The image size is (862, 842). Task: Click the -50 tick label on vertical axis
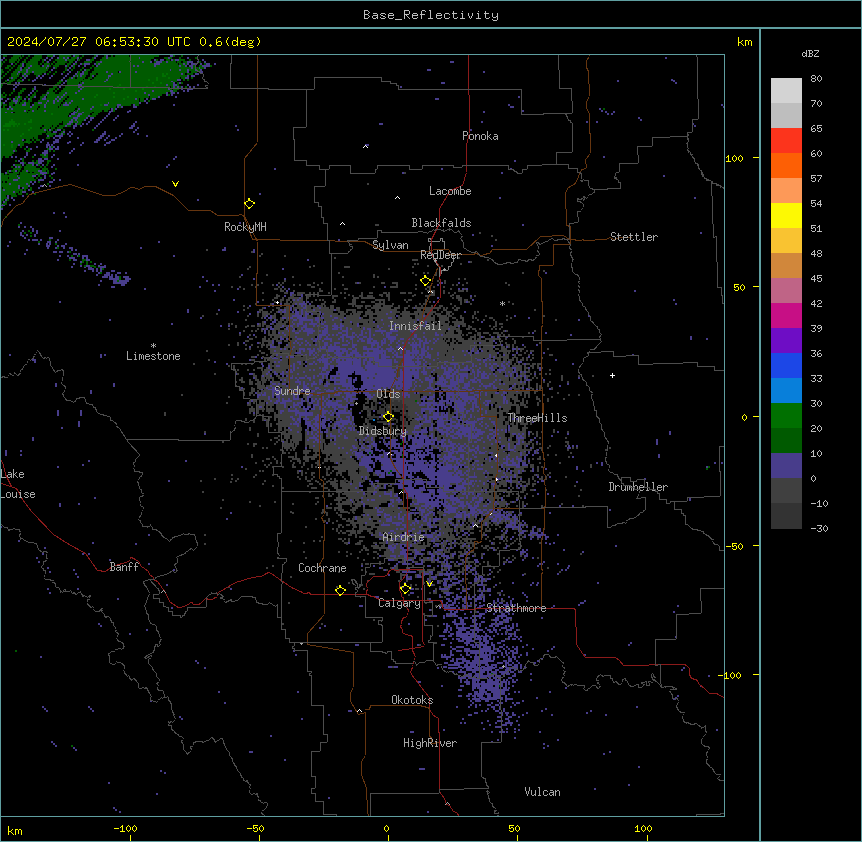click(734, 546)
